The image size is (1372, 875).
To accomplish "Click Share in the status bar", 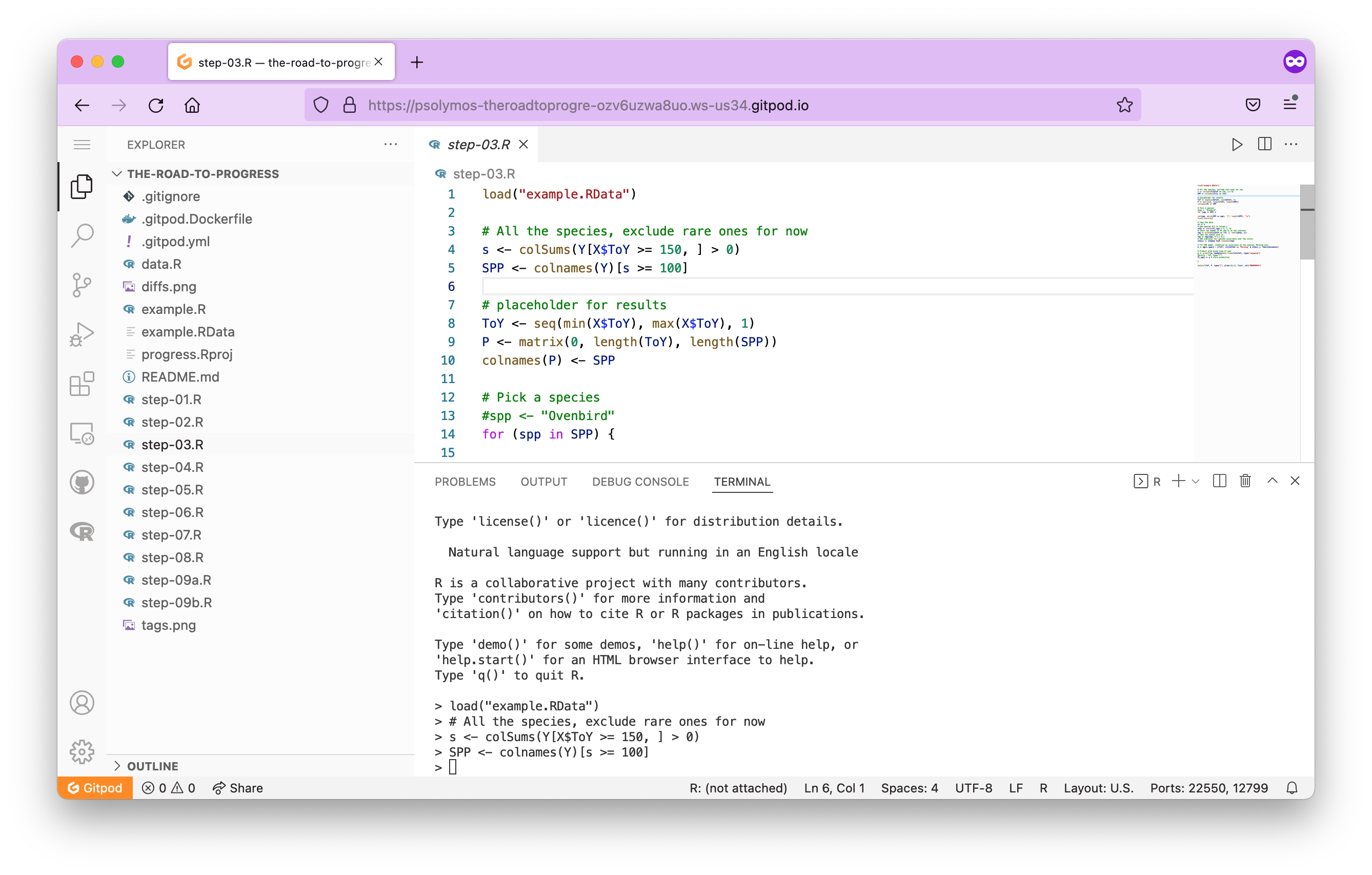I will click(238, 788).
